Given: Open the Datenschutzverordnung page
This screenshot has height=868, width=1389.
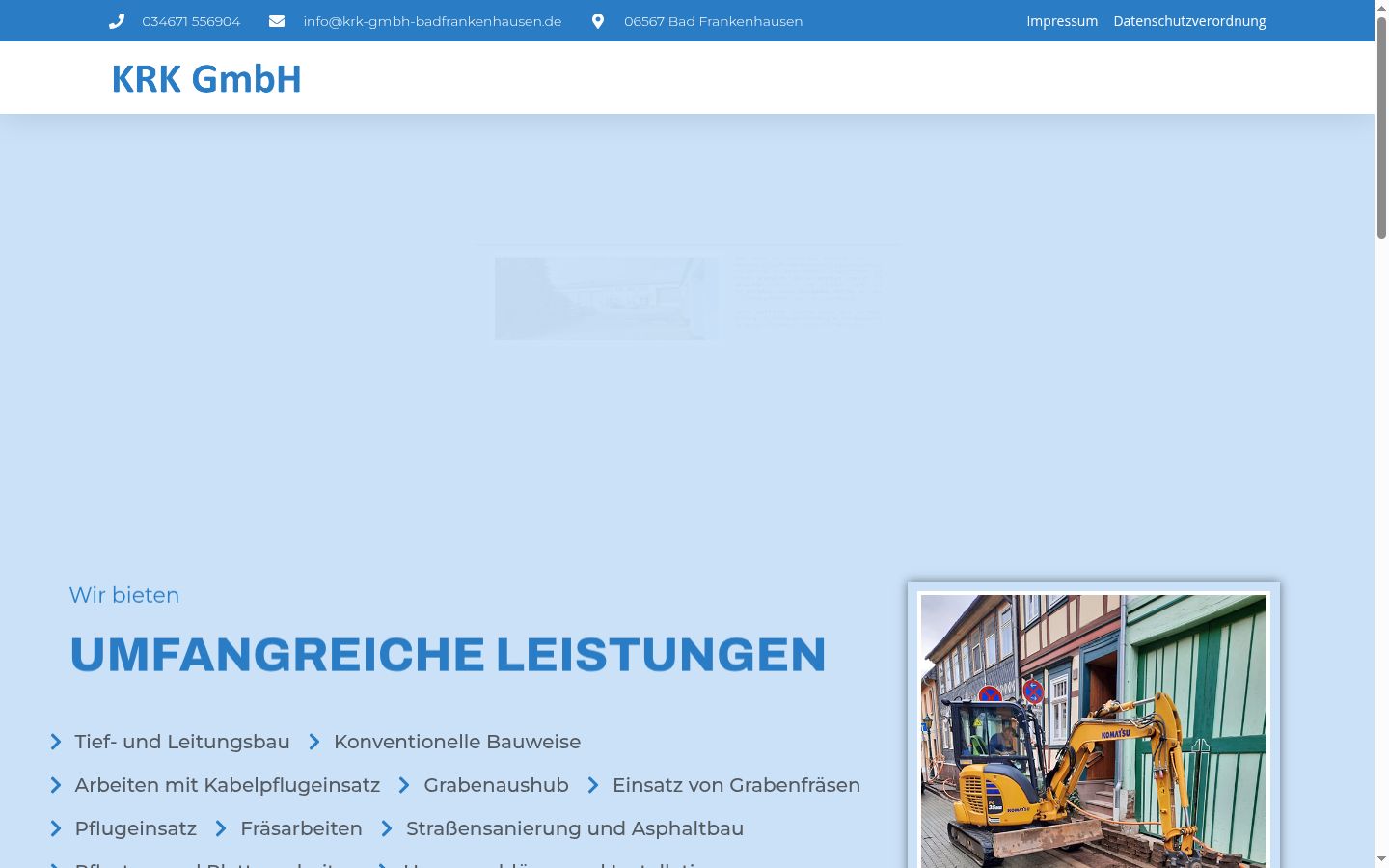Looking at the screenshot, I should [1189, 21].
